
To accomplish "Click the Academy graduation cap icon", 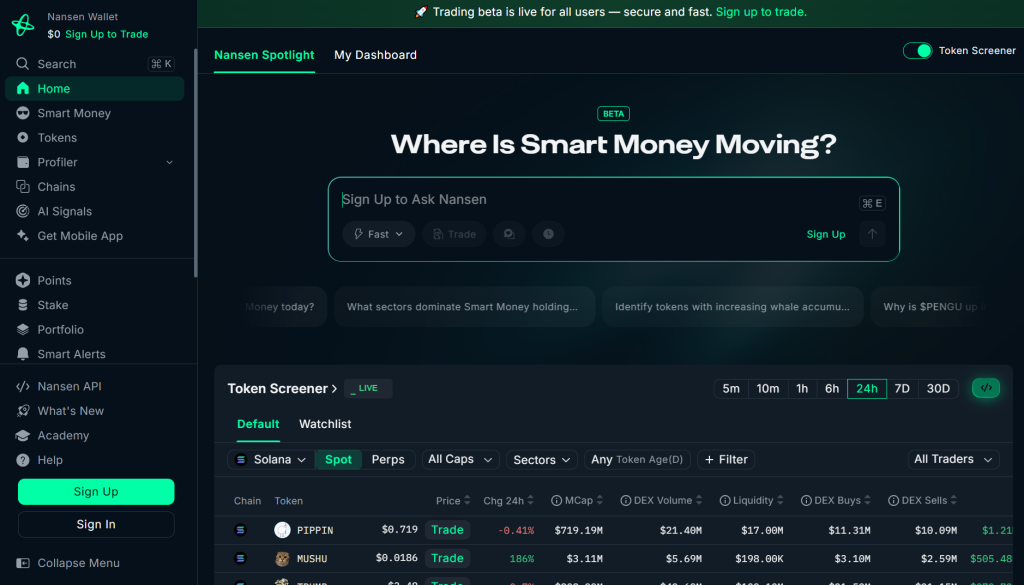I will click(22, 436).
